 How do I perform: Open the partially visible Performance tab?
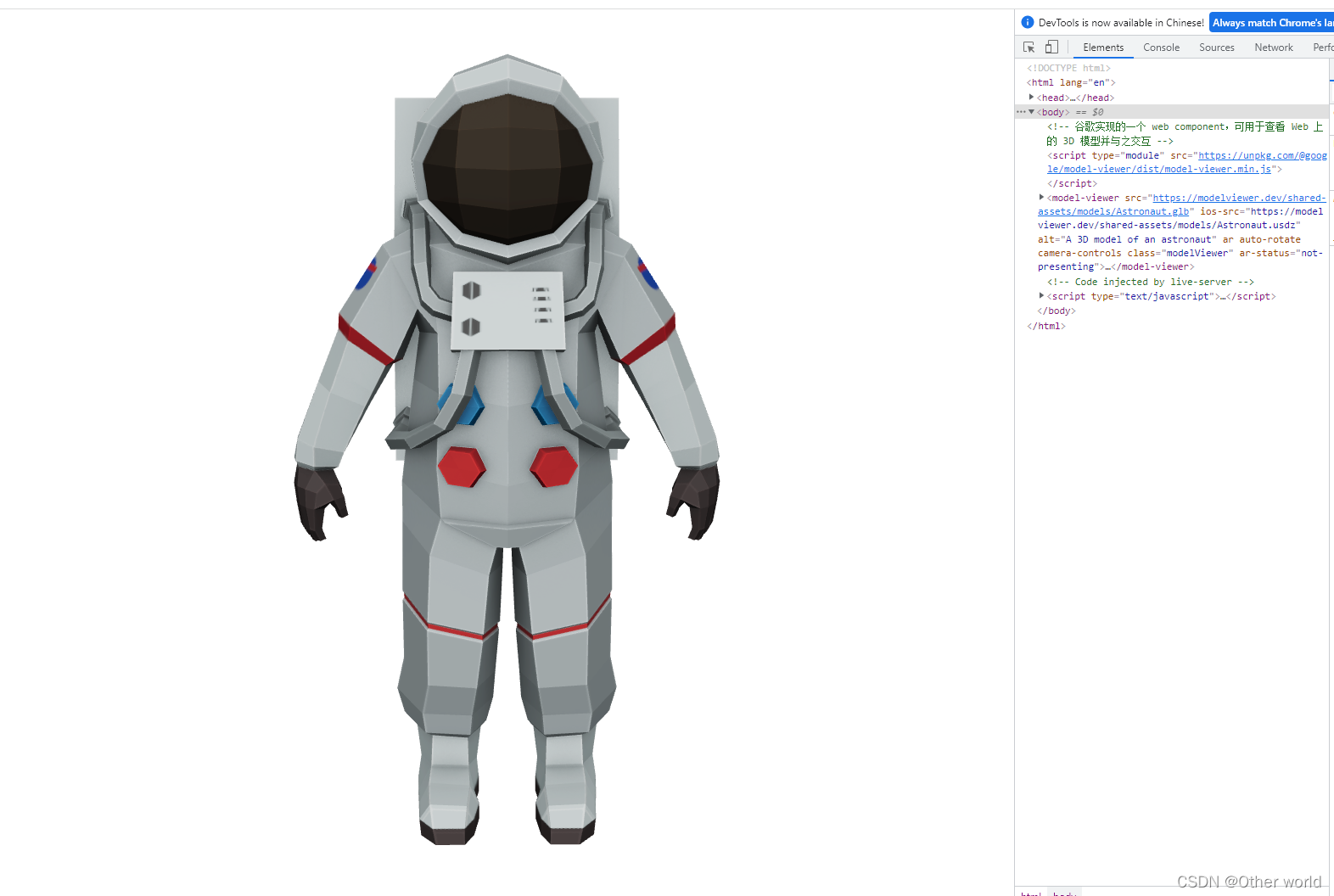click(x=1323, y=48)
